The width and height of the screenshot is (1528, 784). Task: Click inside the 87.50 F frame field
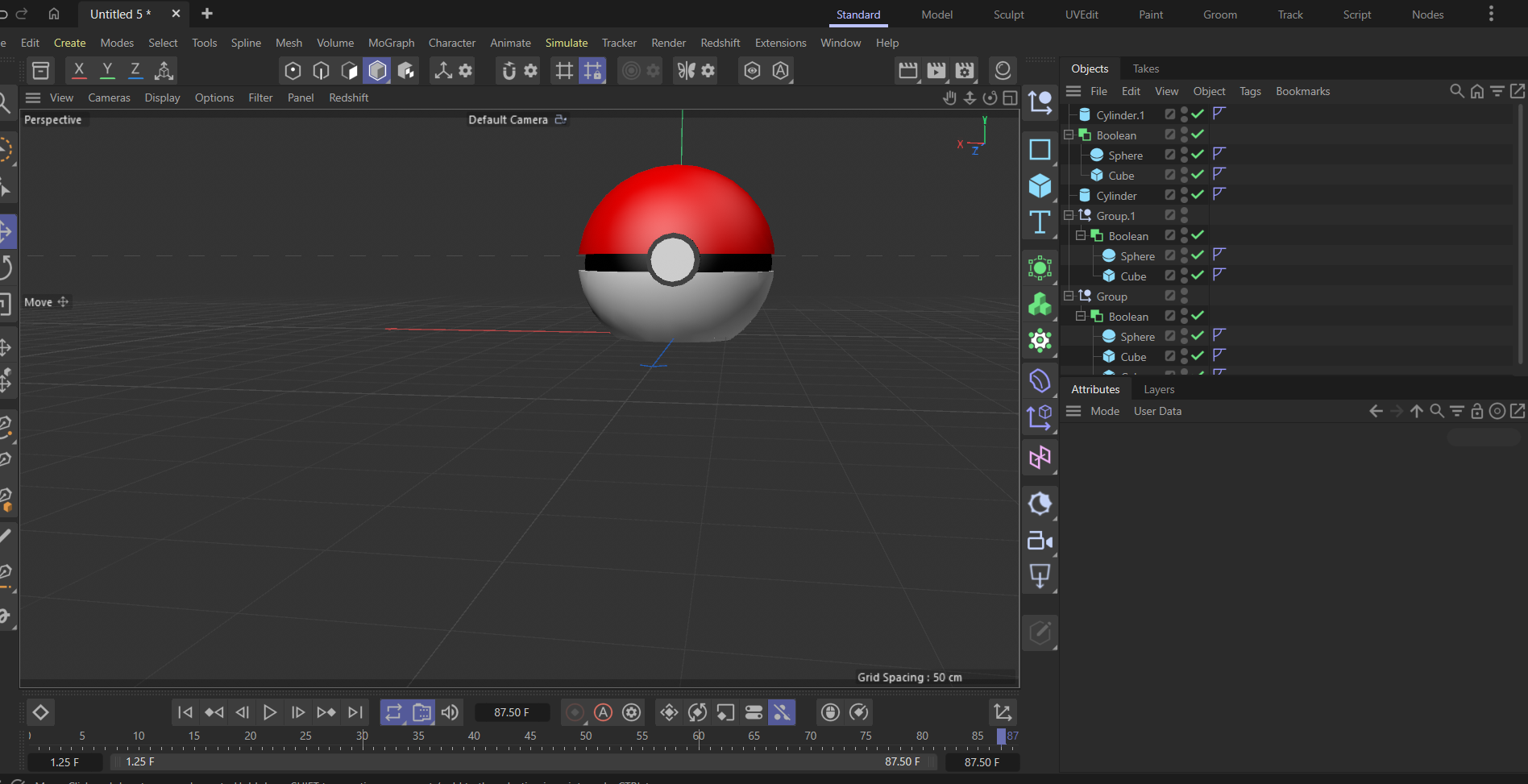[512, 712]
